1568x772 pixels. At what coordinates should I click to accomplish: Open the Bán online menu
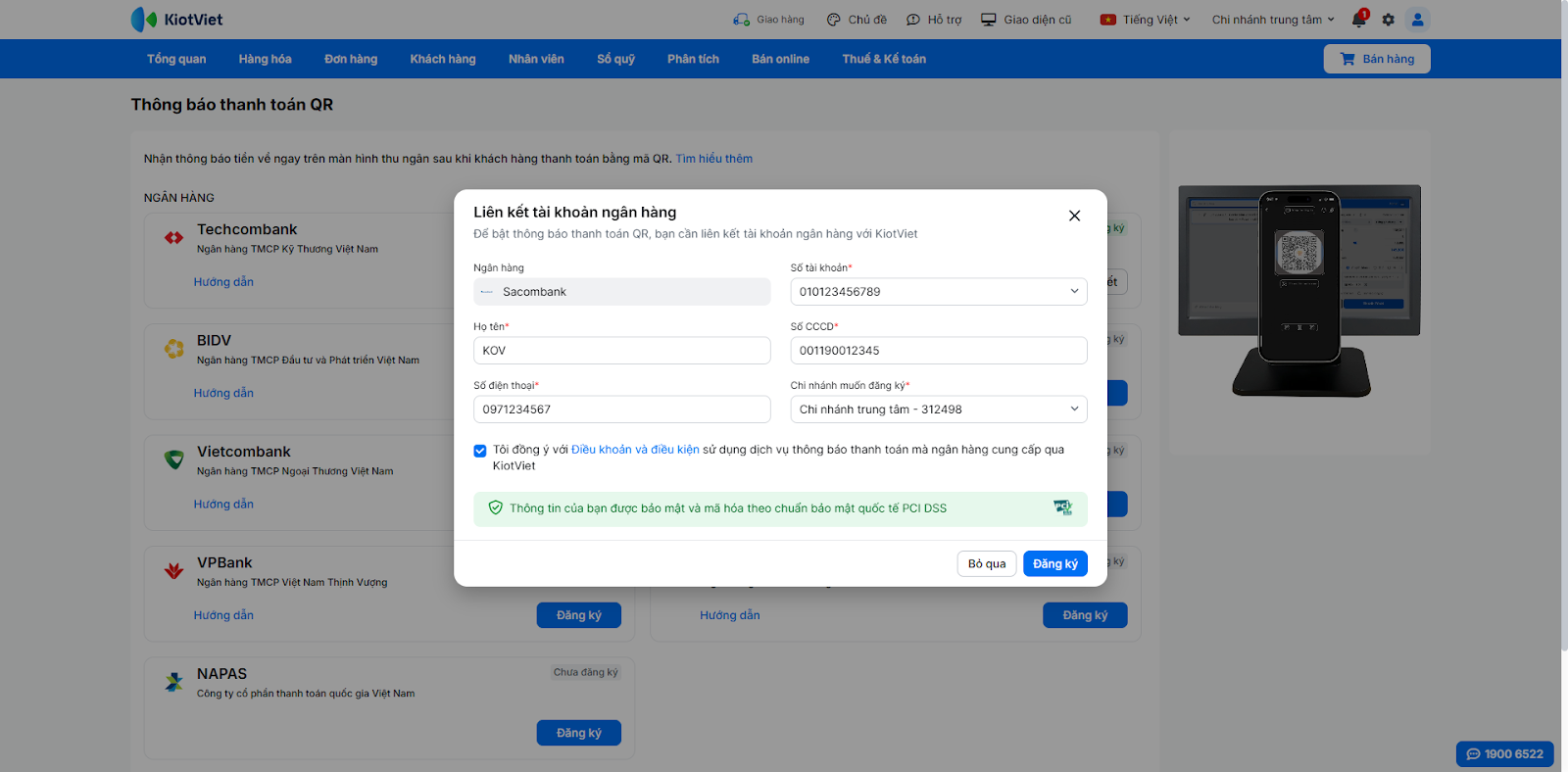[781, 59]
